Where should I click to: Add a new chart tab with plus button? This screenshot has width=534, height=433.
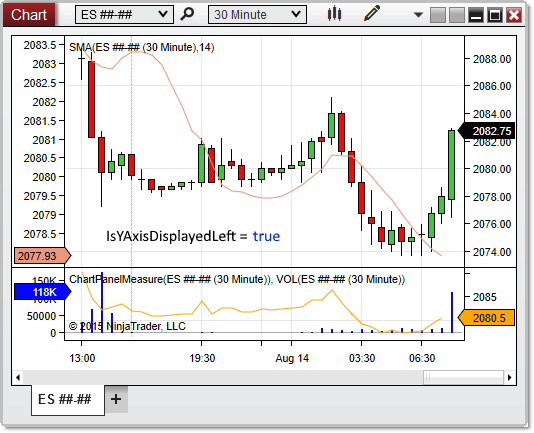tap(116, 399)
